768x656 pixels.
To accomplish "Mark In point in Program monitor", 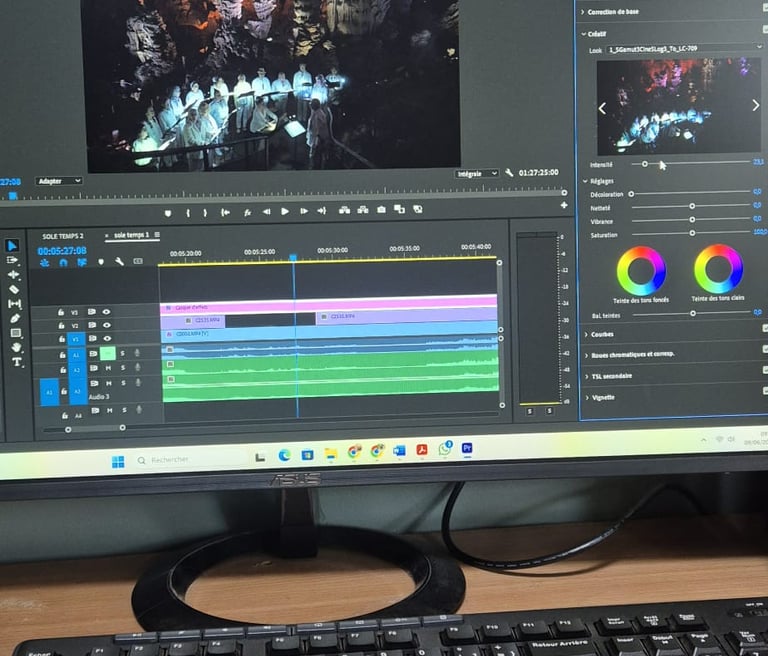I will tap(188, 213).
